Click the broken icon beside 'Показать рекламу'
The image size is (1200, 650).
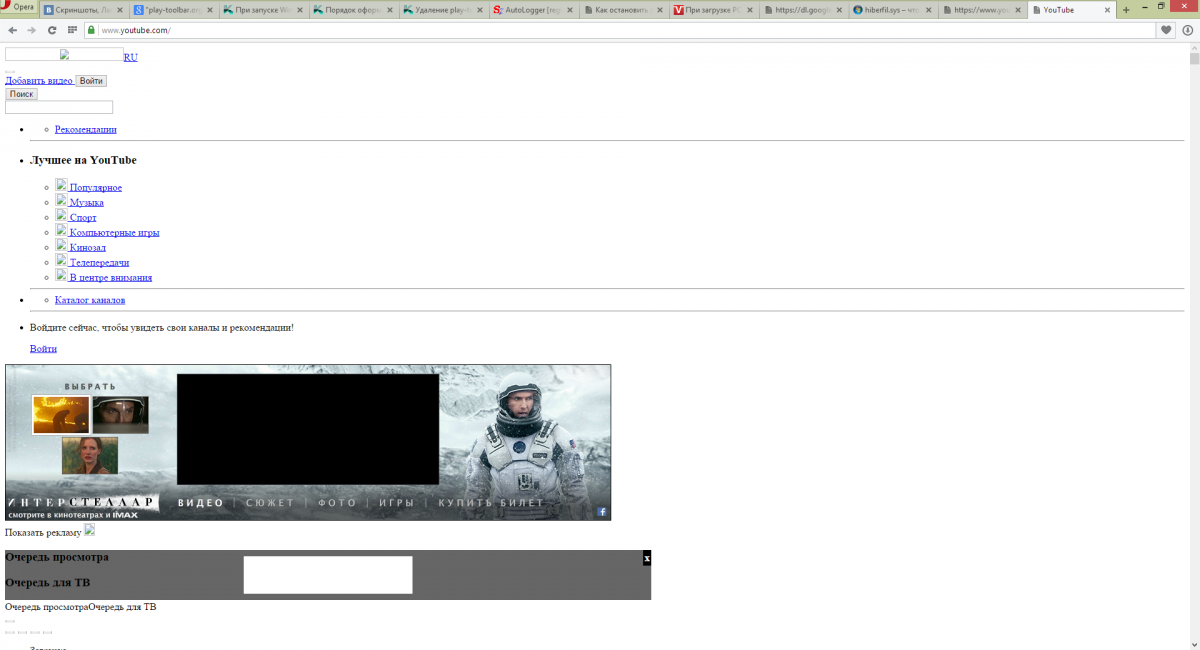89,530
